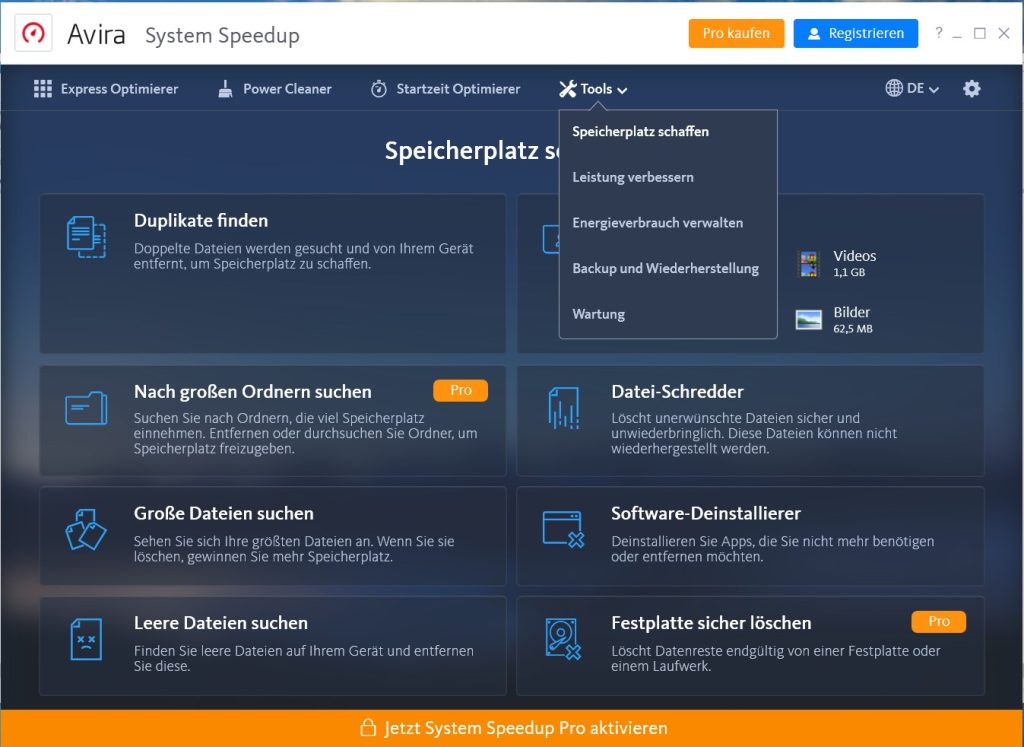
Task: Open Express Optimierer grid icon
Action: (x=42, y=89)
